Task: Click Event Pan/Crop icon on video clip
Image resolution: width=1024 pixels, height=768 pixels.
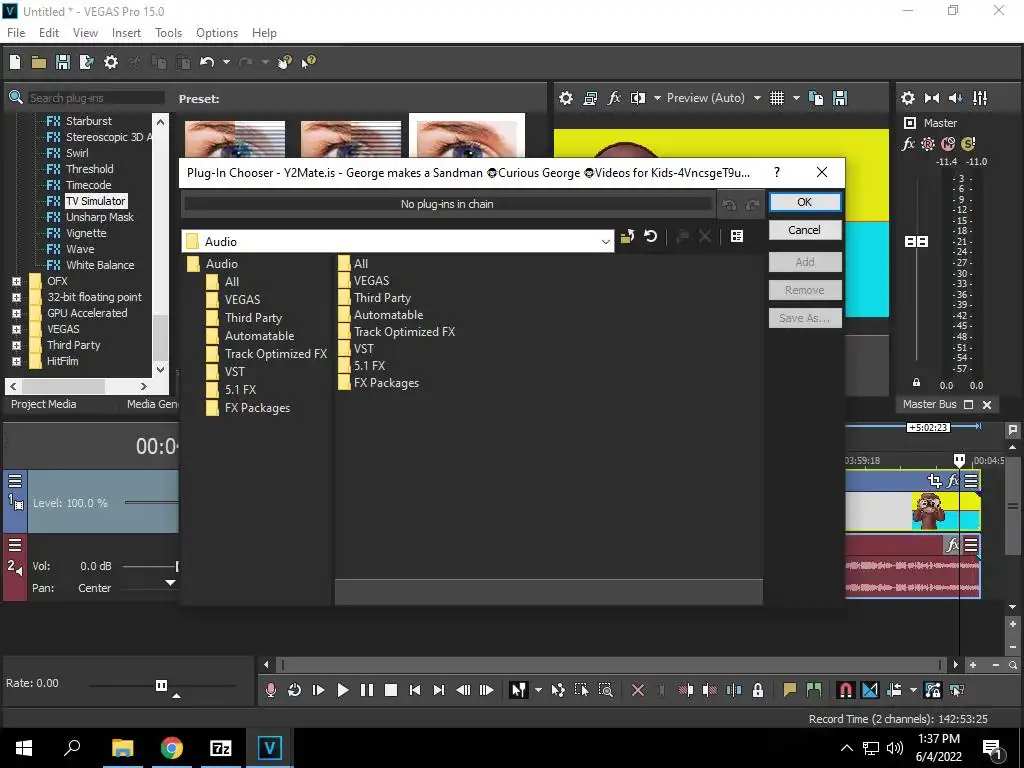Action: 935,481
